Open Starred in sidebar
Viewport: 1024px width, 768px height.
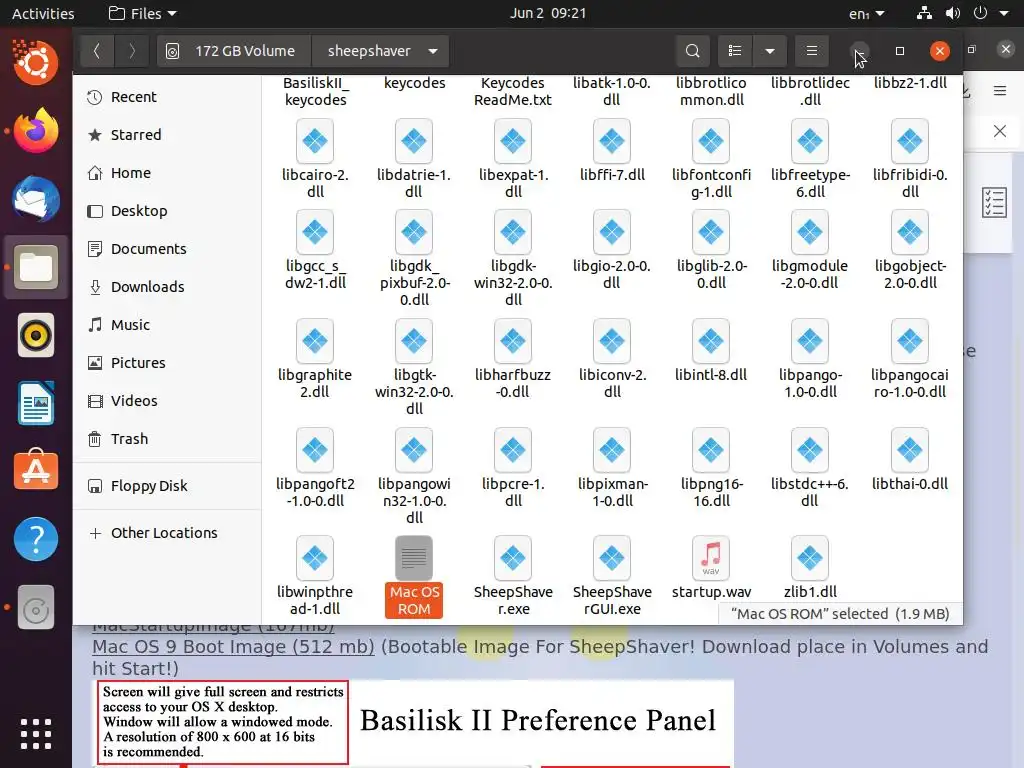click(167, 135)
